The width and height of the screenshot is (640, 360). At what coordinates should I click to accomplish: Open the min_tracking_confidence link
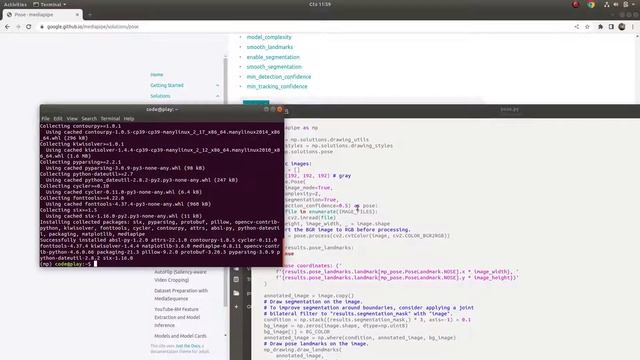(277, 87)
